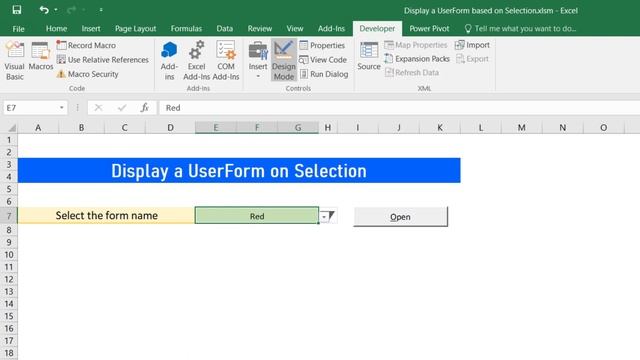The image size is (640, 360).
Task: Open the data validation dropdown arrow beside Red
Action: [x=324, y=216]
